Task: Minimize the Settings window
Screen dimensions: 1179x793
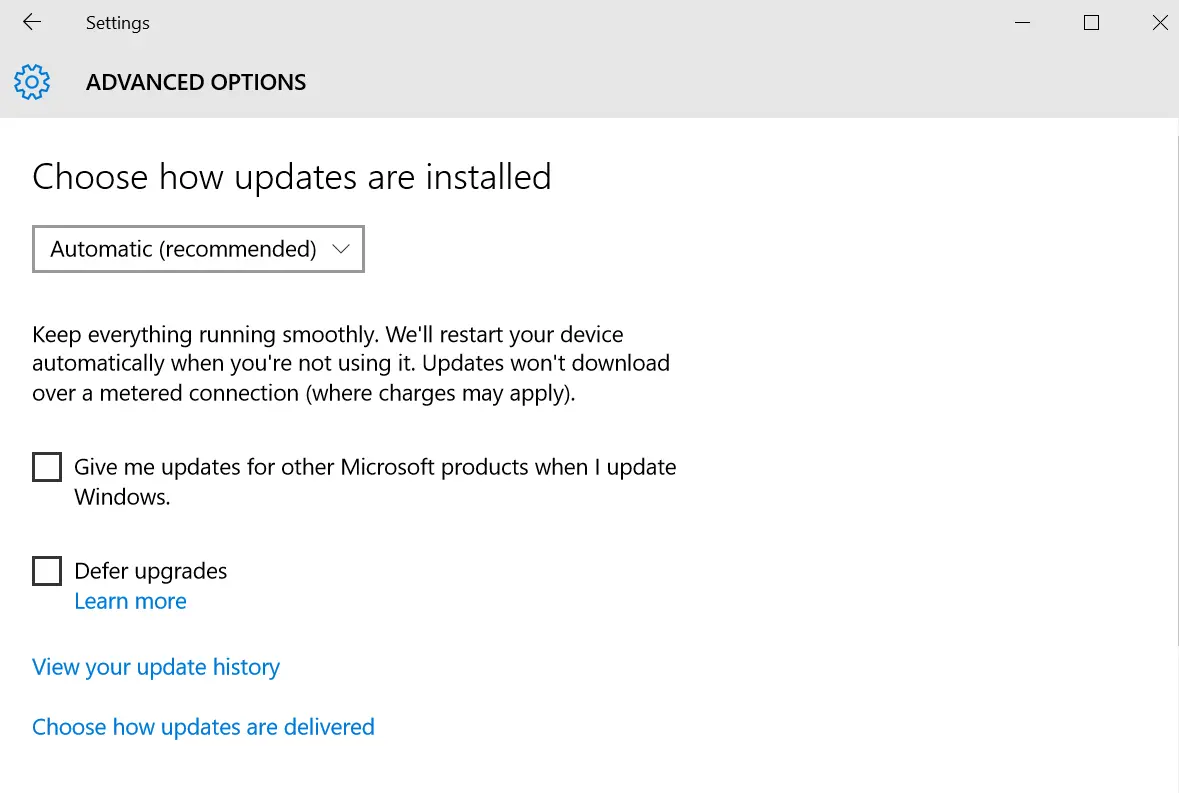Action: tap(1022, 22)
